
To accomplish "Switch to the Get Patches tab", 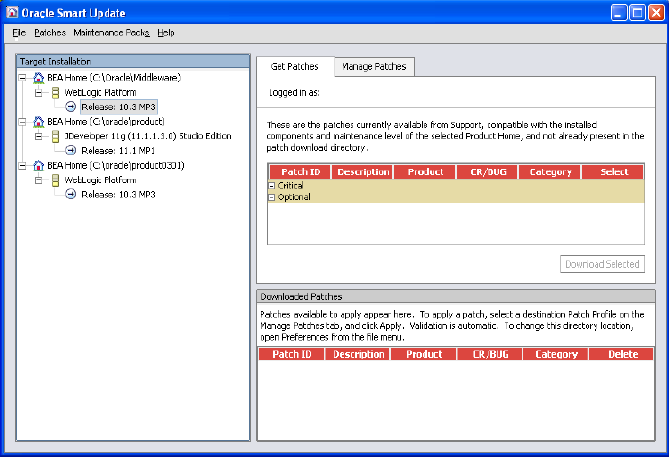I will point(295,67).
